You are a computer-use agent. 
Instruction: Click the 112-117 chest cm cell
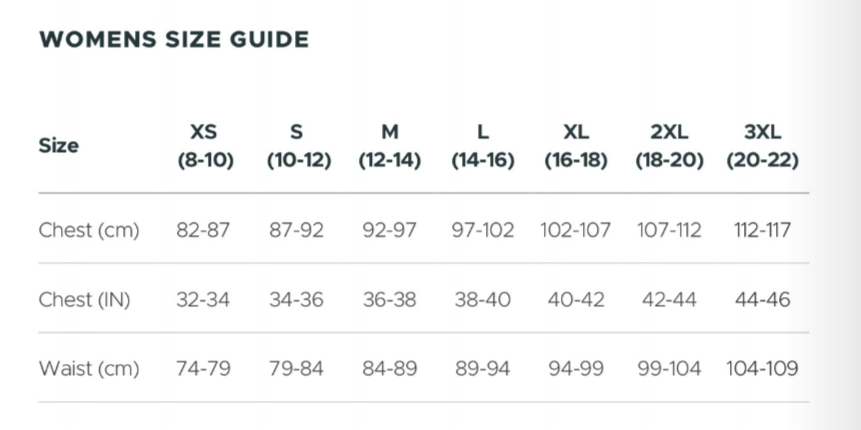coord(762,230)
